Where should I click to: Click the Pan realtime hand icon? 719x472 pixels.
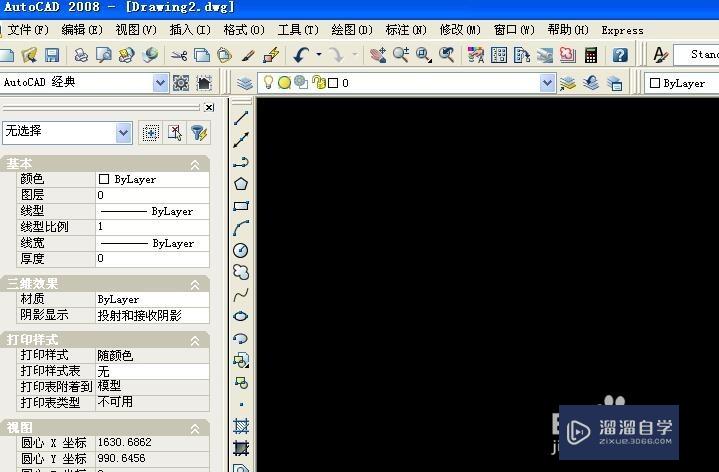(378, 55)
